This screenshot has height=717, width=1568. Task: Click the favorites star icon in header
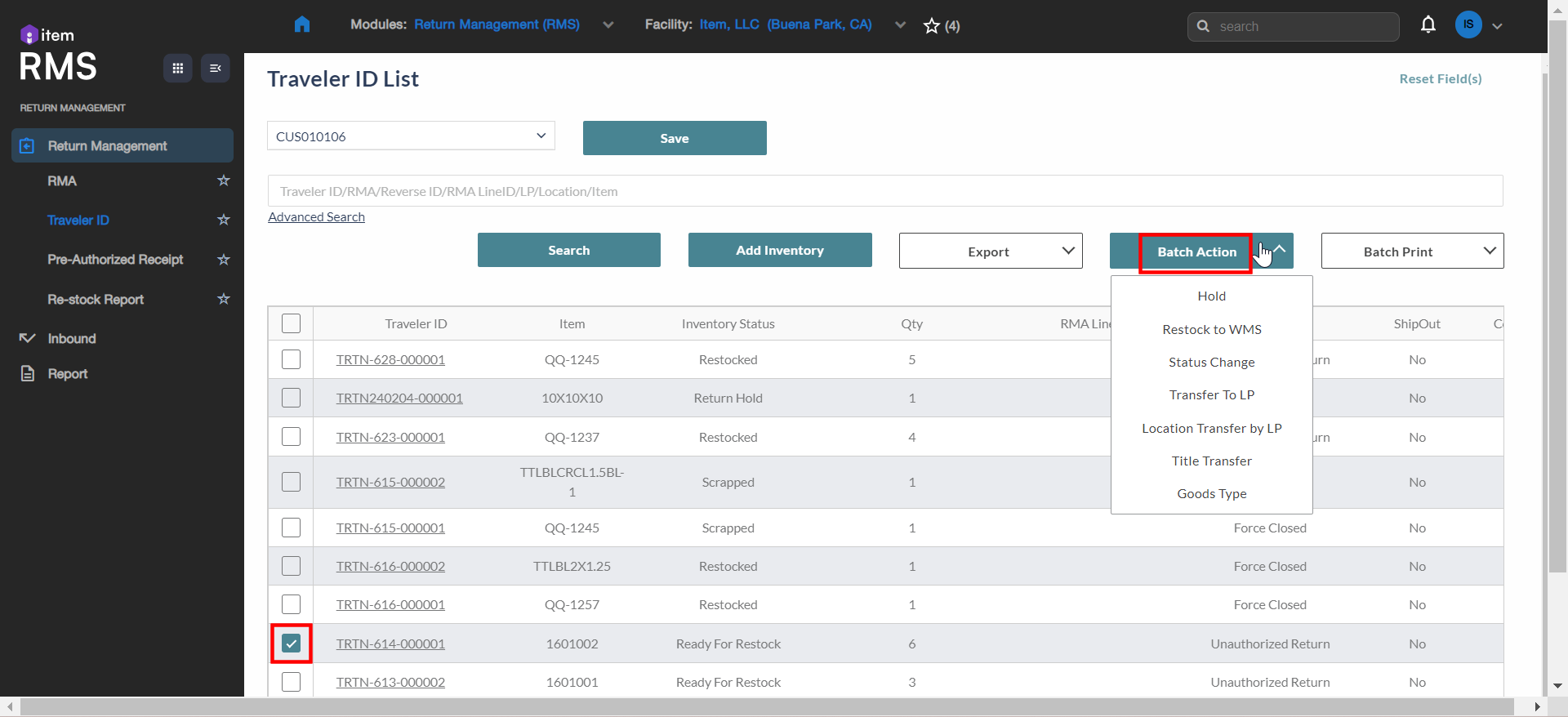coord(932,26)
